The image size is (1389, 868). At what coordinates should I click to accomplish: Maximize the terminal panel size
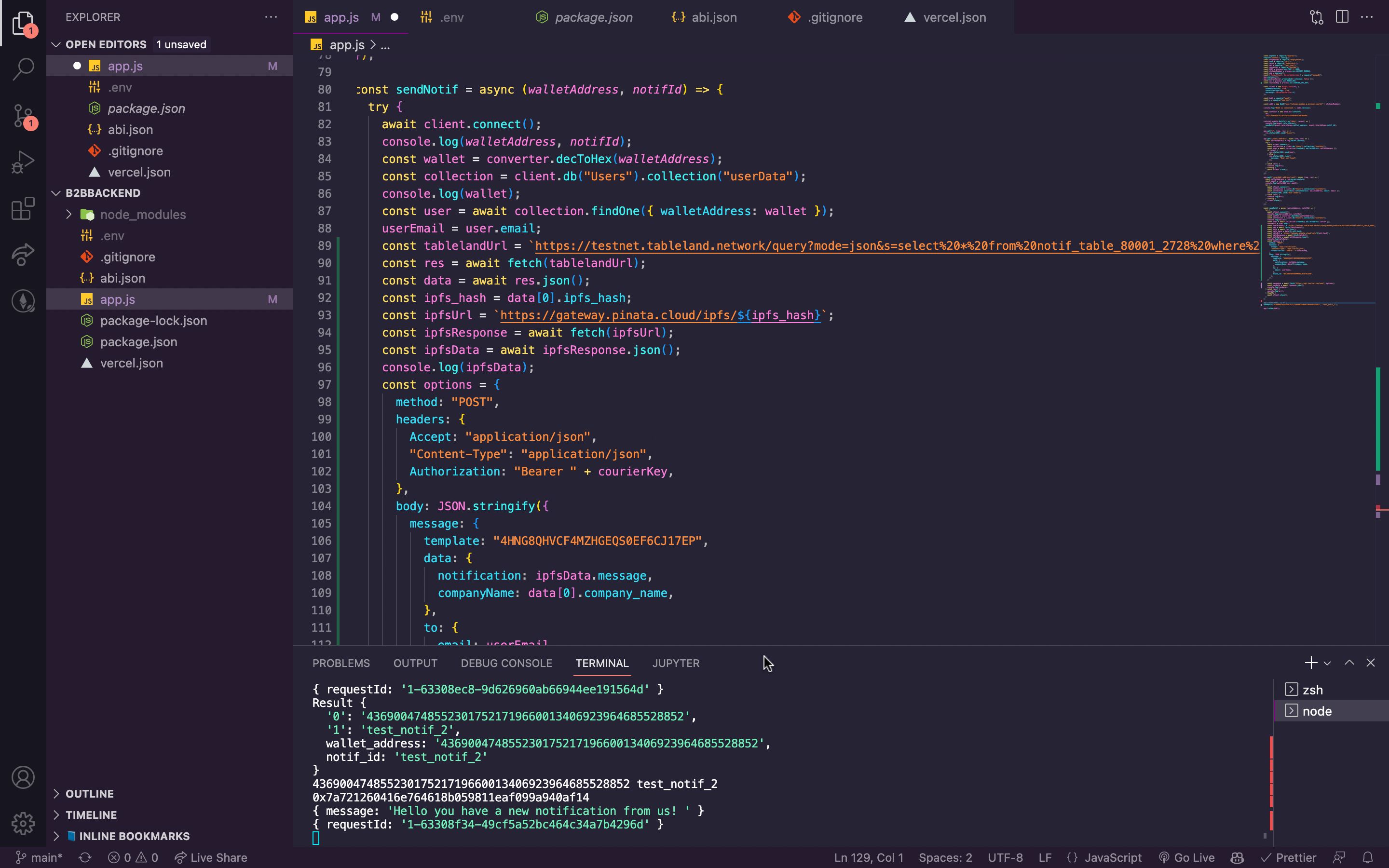(1349, 663)
